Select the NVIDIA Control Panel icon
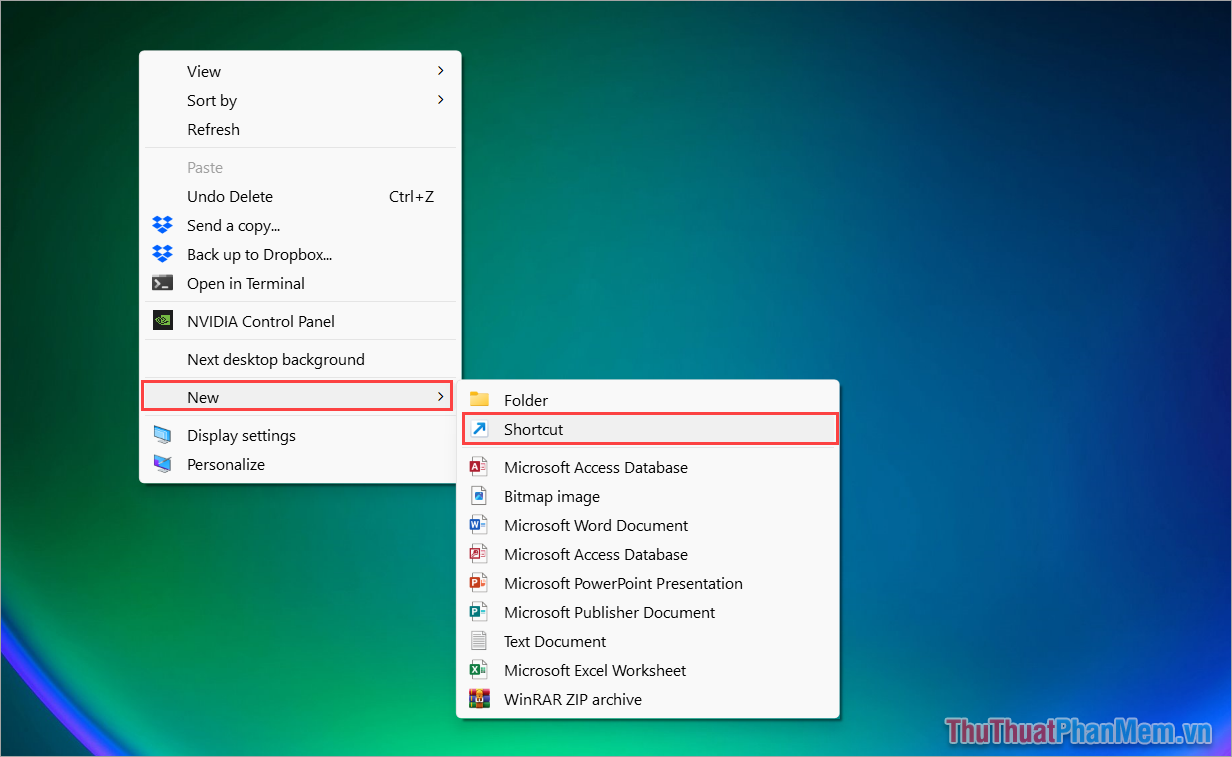The height and width of the screenshot is (757, 1232). [x=162, y=321]
